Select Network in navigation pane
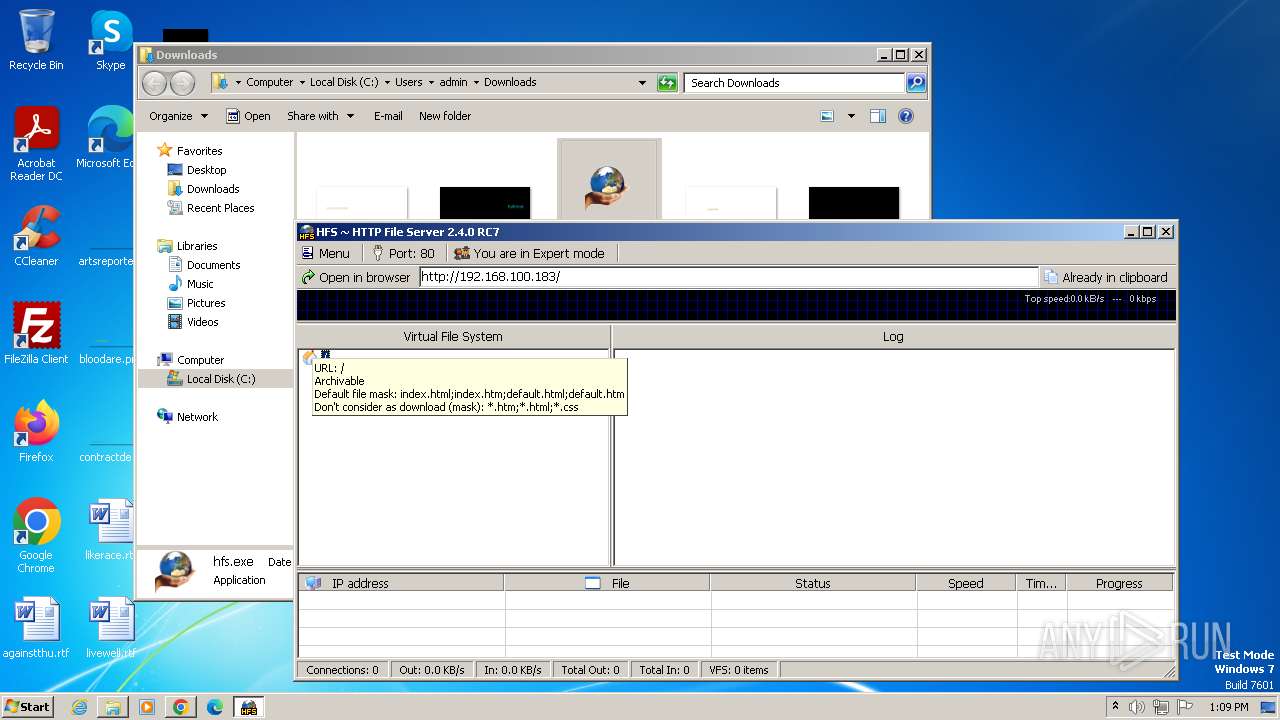Image resolution: width=1280 pixels, height=720 pixels. click(x=197, y=417)
